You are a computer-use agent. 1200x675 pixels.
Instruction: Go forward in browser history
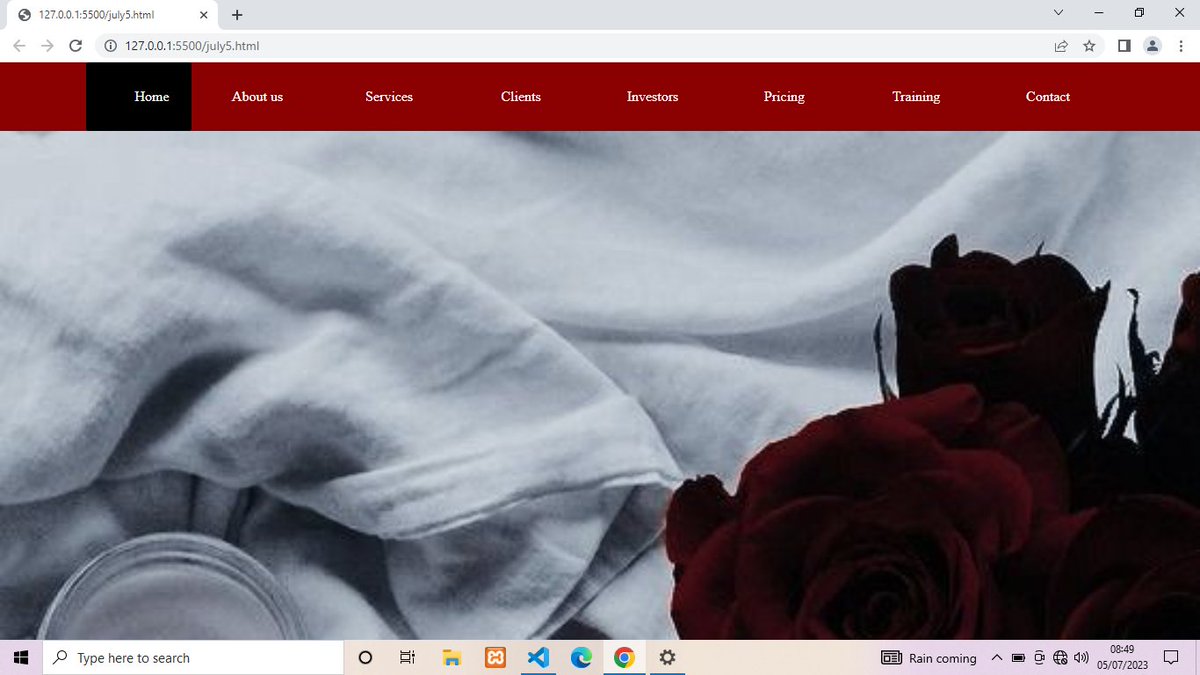click(47, 46)
